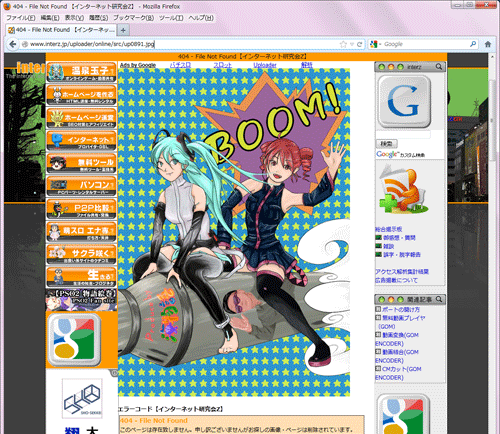Image resolution: width=500 pixels, height=434 pixels.
Task: Open the Home page icon
Action: (488, 44)
